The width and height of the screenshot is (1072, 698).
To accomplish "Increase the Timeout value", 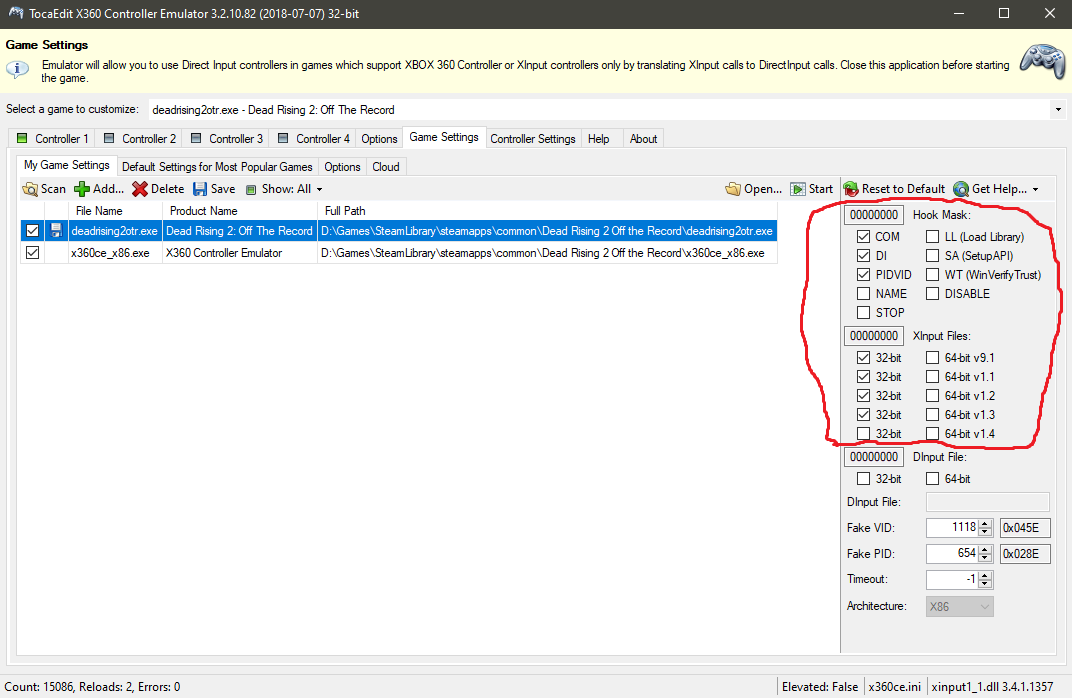I will pos(985,576).
